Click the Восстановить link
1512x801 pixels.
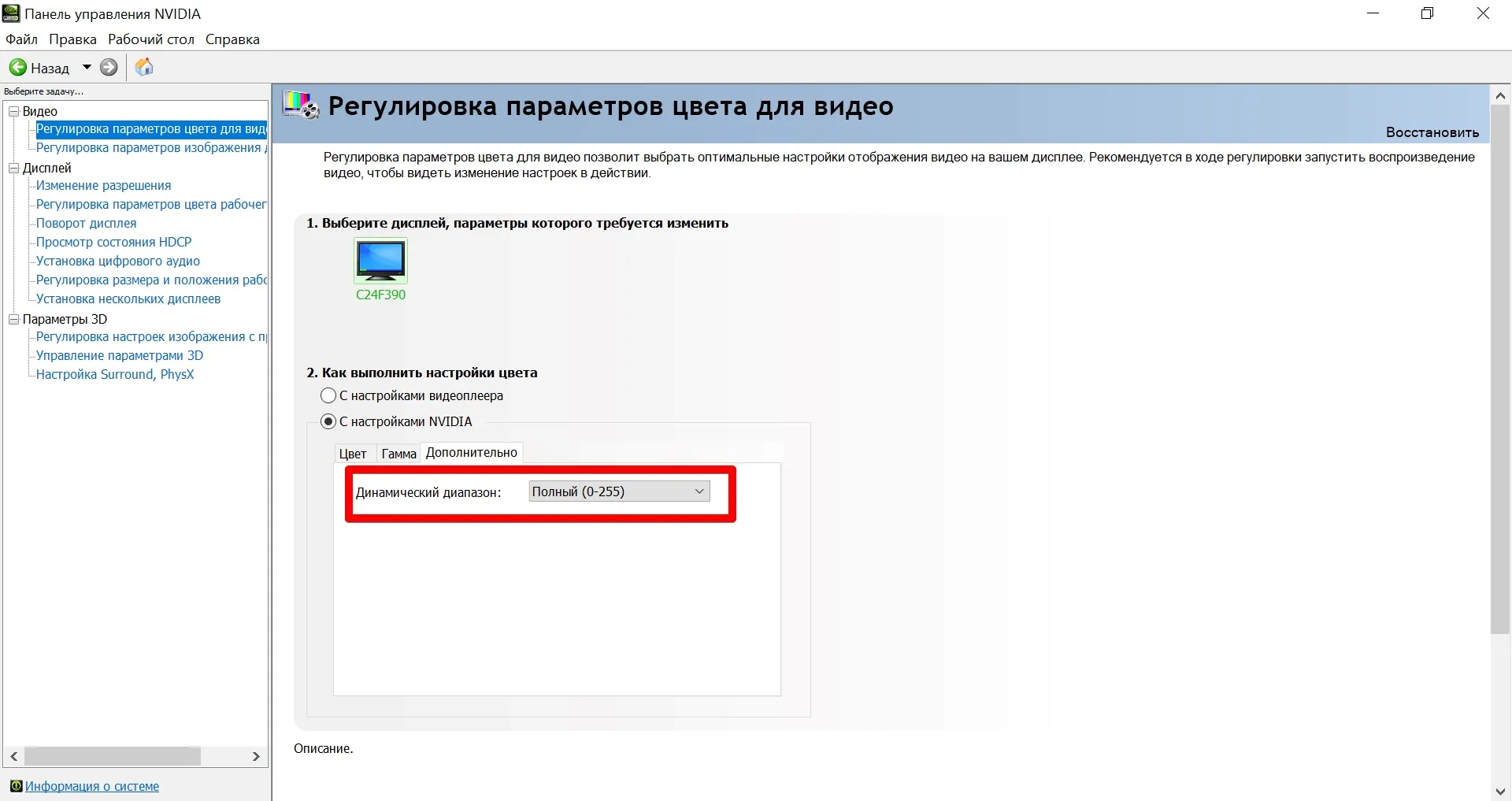1432,132
